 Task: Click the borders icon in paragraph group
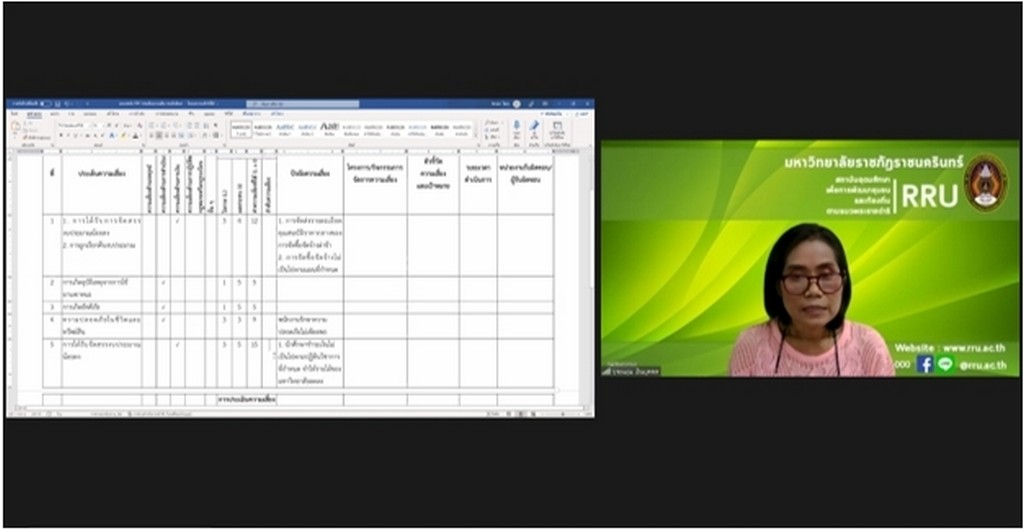216,135
